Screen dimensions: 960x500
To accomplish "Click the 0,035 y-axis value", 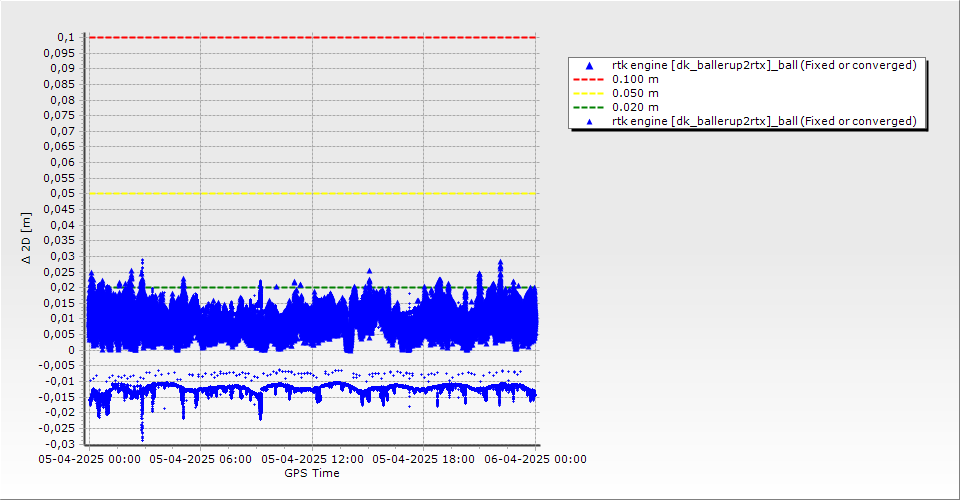I will 59,241.
